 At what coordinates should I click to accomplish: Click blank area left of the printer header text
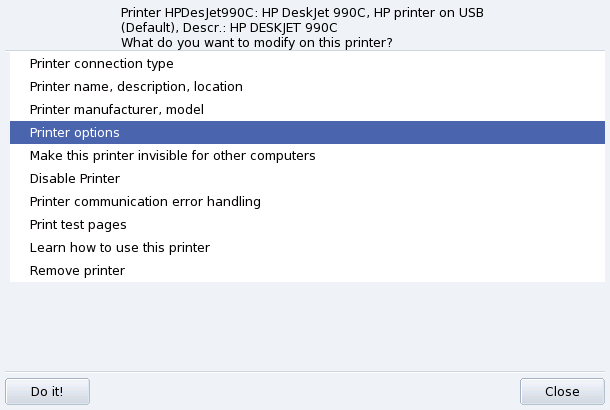coord(60,27)
